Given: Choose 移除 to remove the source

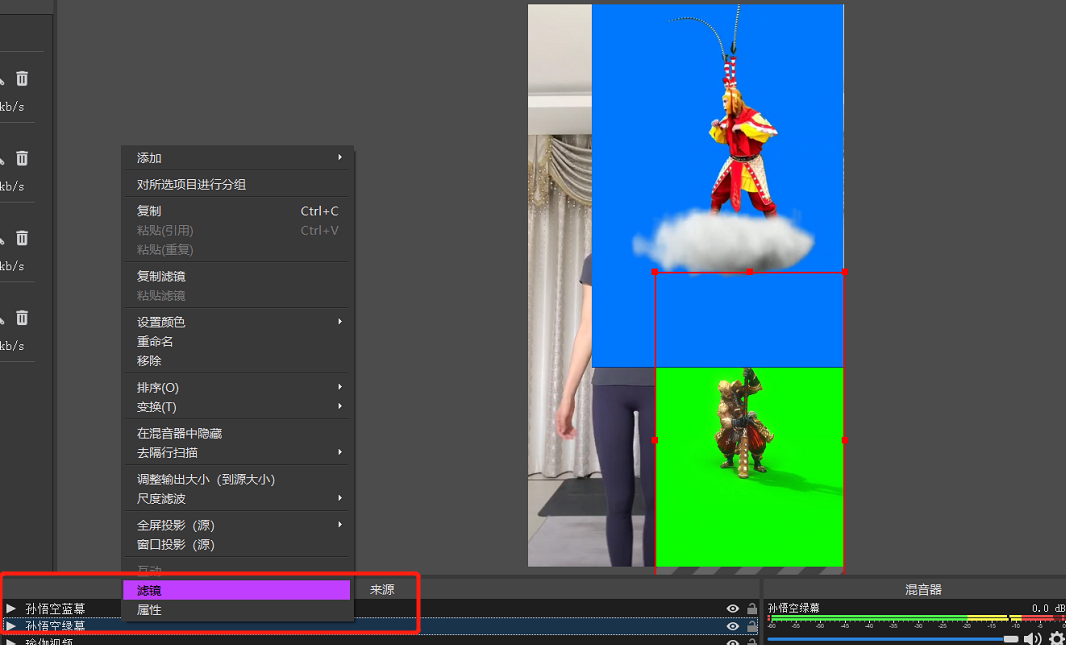Looking at the screenshot, I should coord(237,360).
